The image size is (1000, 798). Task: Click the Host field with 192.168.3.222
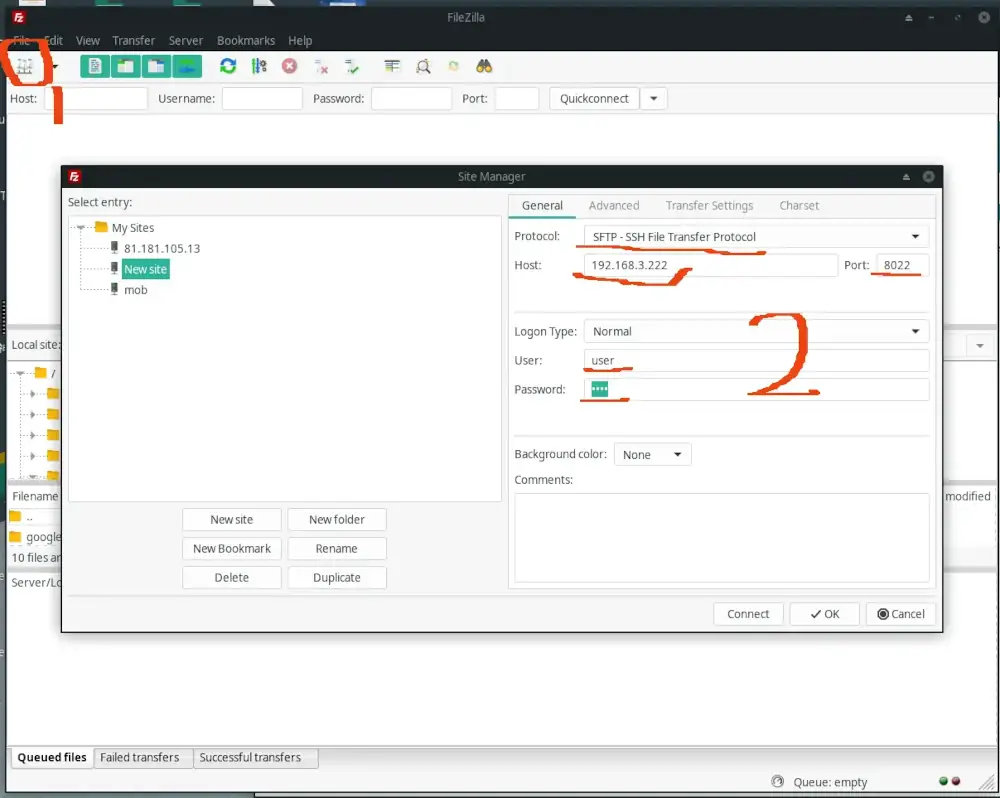[x=710, y=265]
